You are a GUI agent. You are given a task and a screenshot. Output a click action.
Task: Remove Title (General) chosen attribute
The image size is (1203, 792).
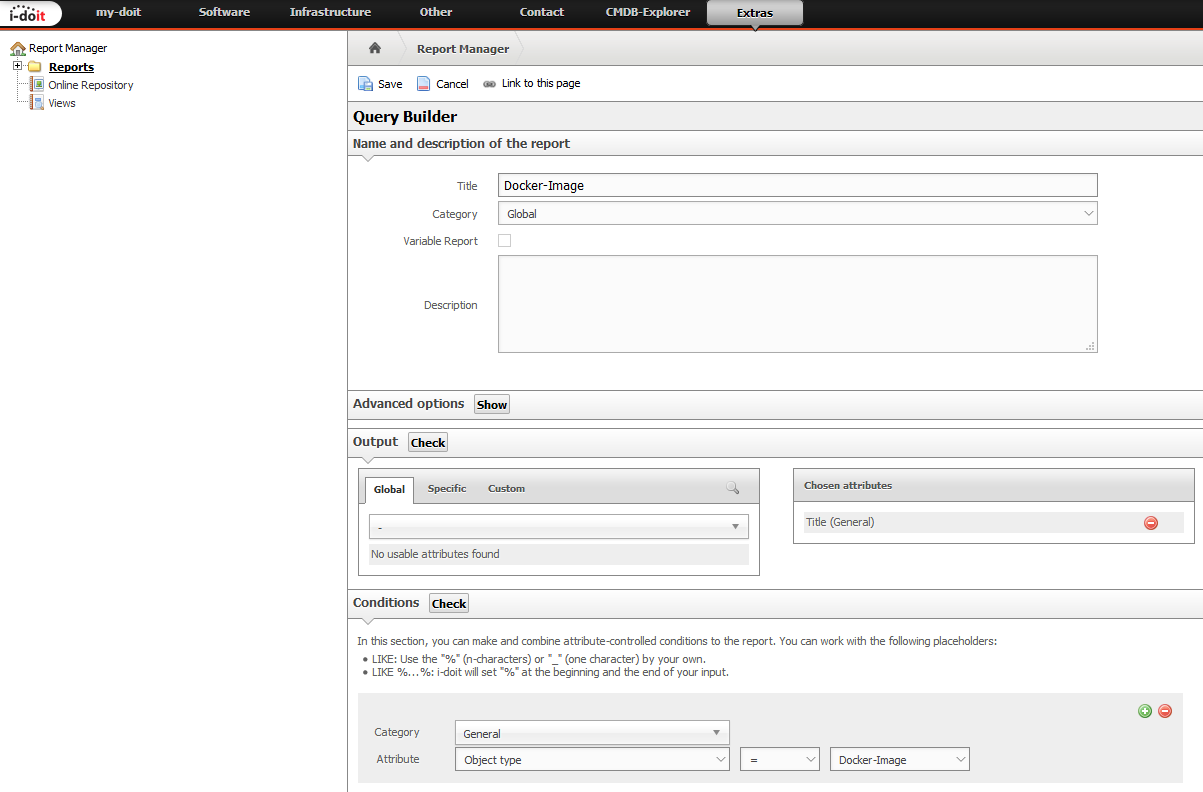click(1150, 523)
